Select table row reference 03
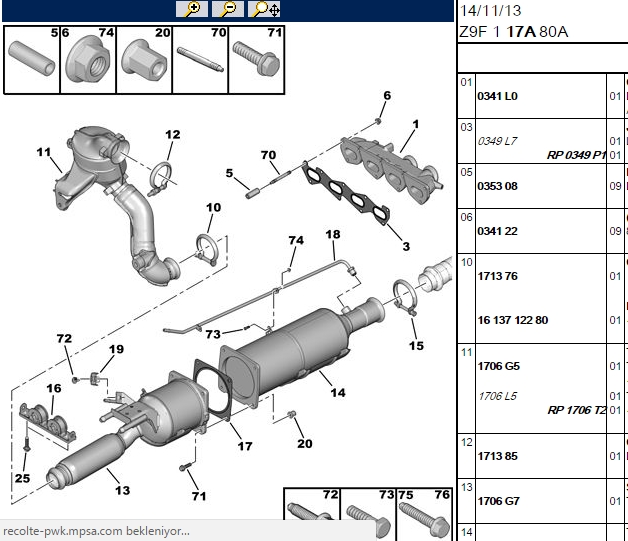This screenshot has width=628, height=541. (x=466, y=127)
